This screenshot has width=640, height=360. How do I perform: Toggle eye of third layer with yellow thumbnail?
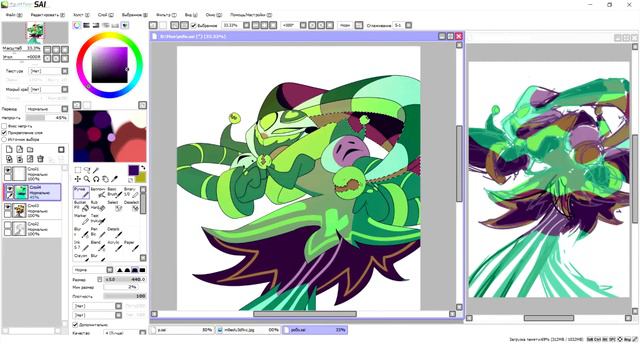point(8,207)
